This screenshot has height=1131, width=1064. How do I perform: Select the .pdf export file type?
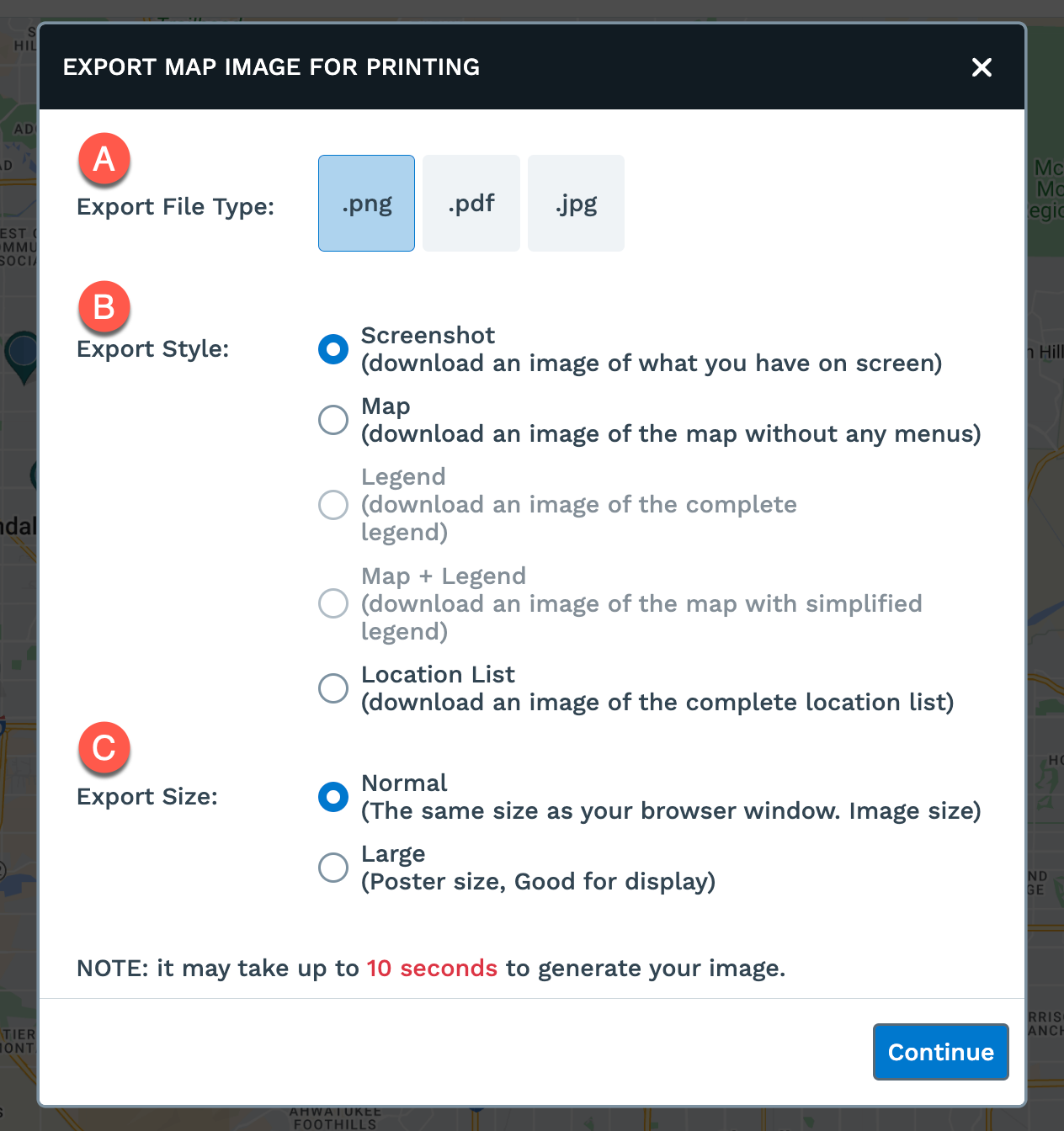click(x=471, y=203)
